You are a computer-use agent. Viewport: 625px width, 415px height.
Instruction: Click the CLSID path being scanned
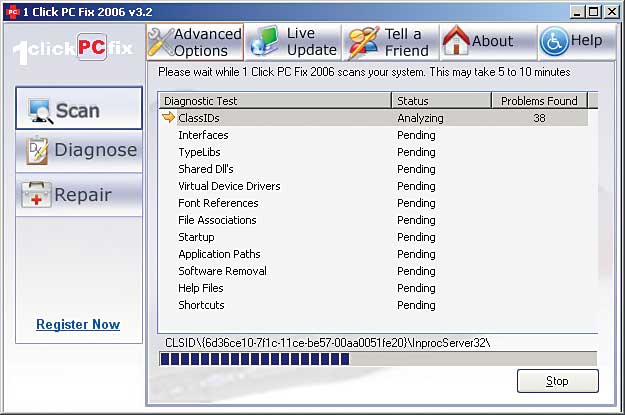click(328, 343)
